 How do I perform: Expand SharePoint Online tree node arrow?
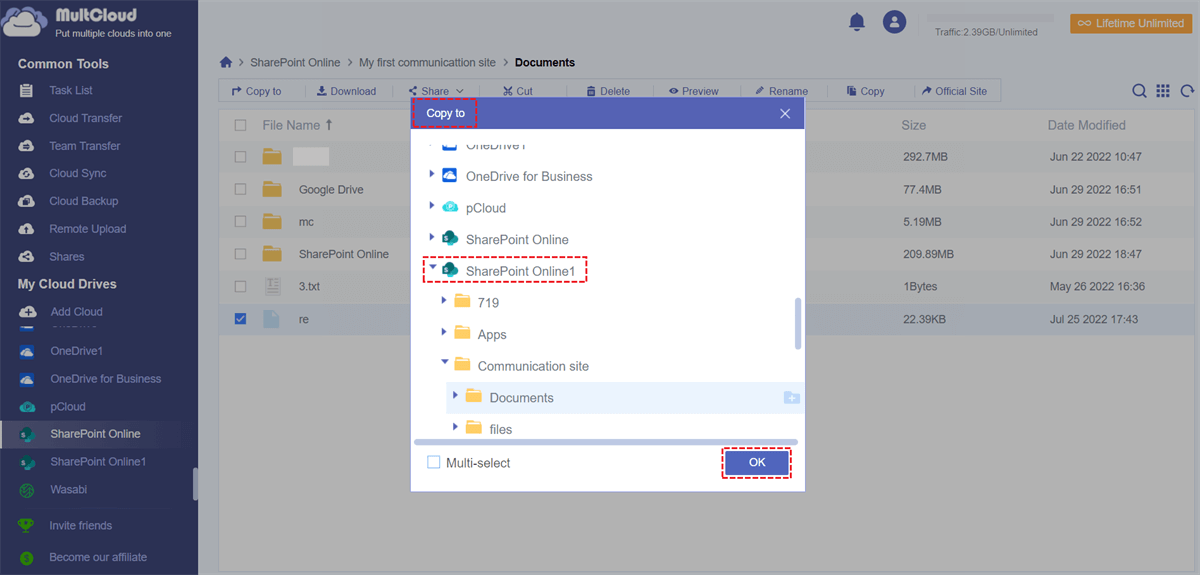point(432,238)
